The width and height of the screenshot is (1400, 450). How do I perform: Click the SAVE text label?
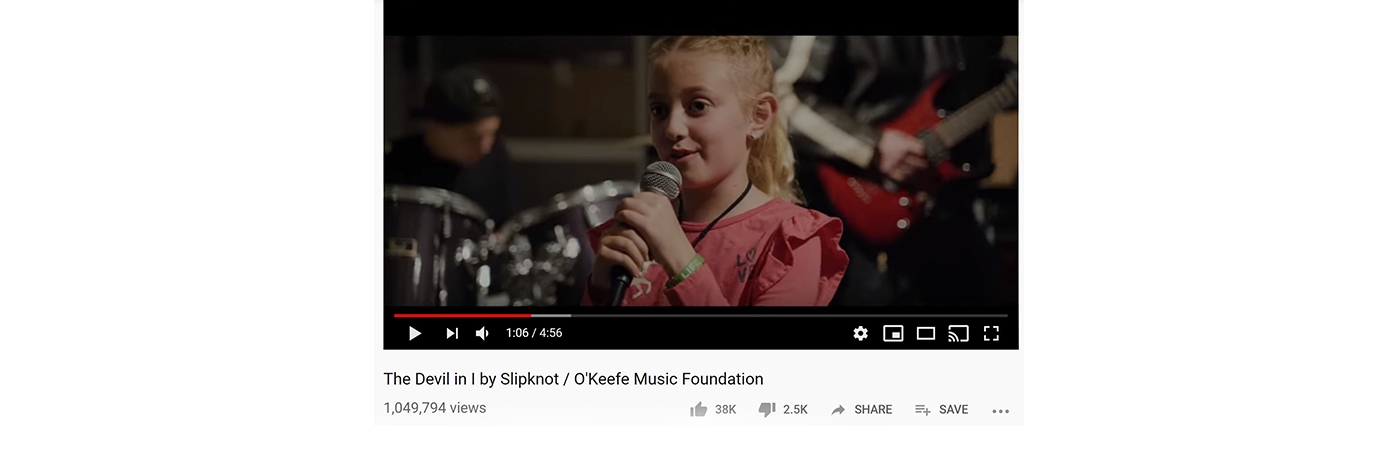(953, 410)
